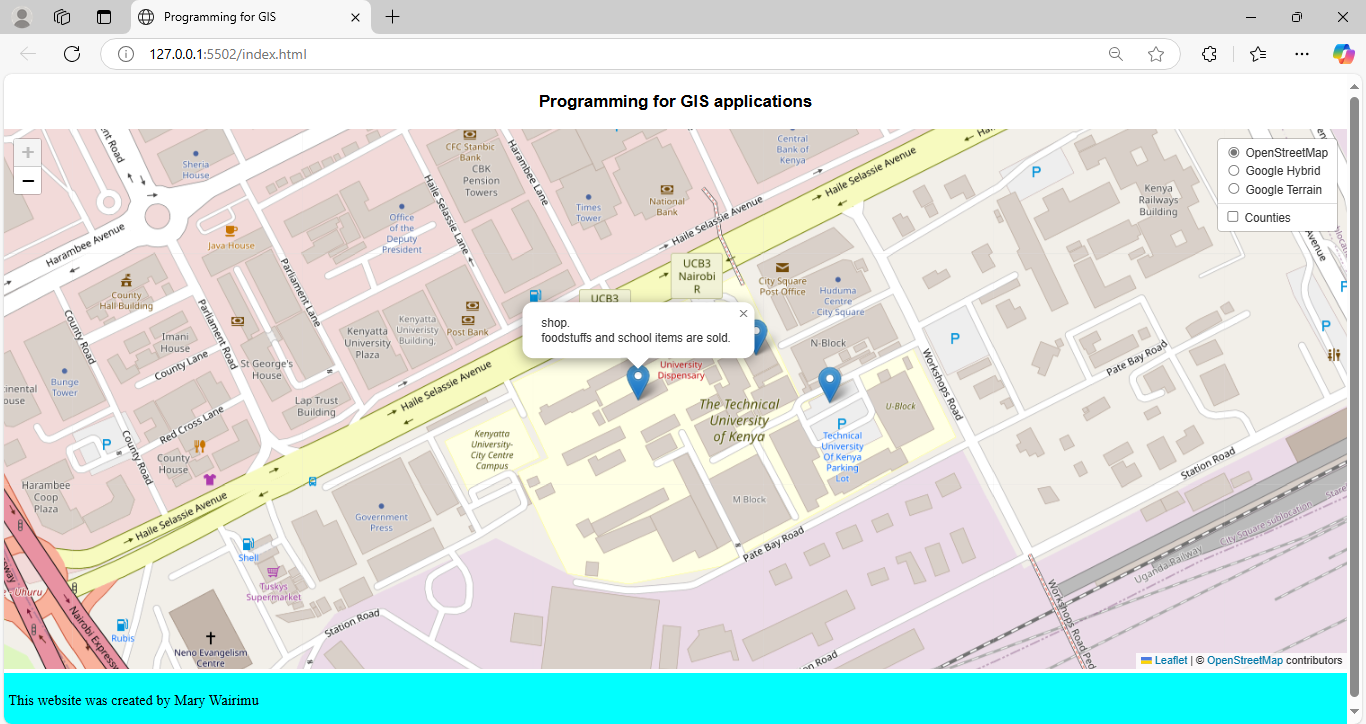
Task: Click the Shell fuel station icon
Action: (247, 544)
